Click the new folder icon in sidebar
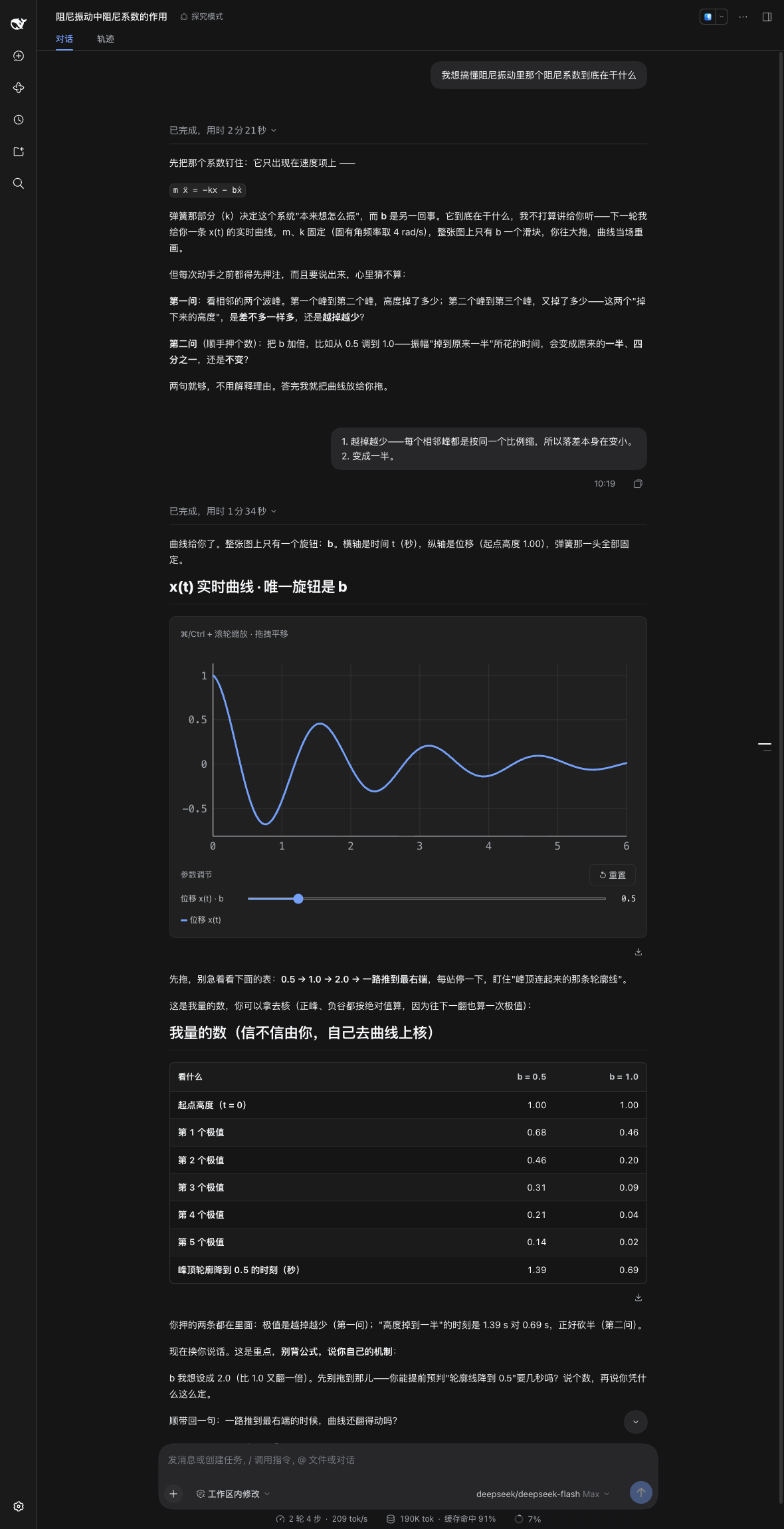Image resolution: width=784 pixels, height=1529 pixels. 19,152
